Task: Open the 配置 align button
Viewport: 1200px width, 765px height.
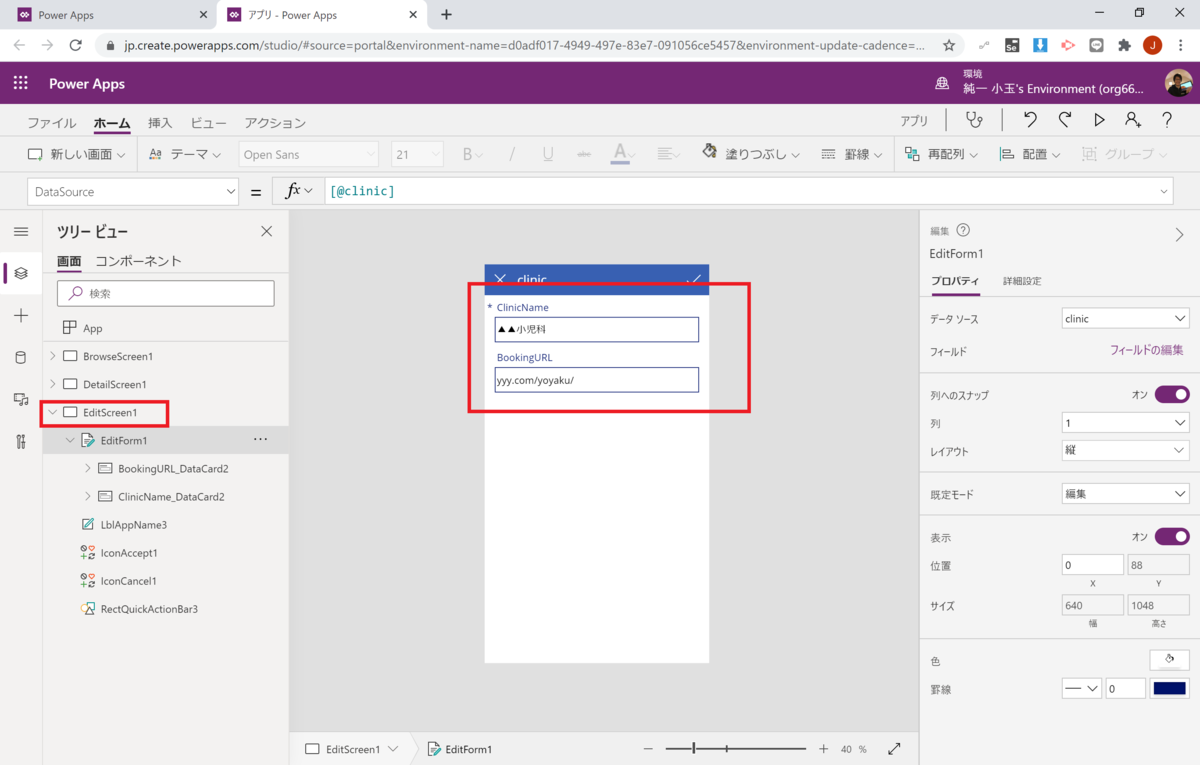Action: click(1030, 154)
